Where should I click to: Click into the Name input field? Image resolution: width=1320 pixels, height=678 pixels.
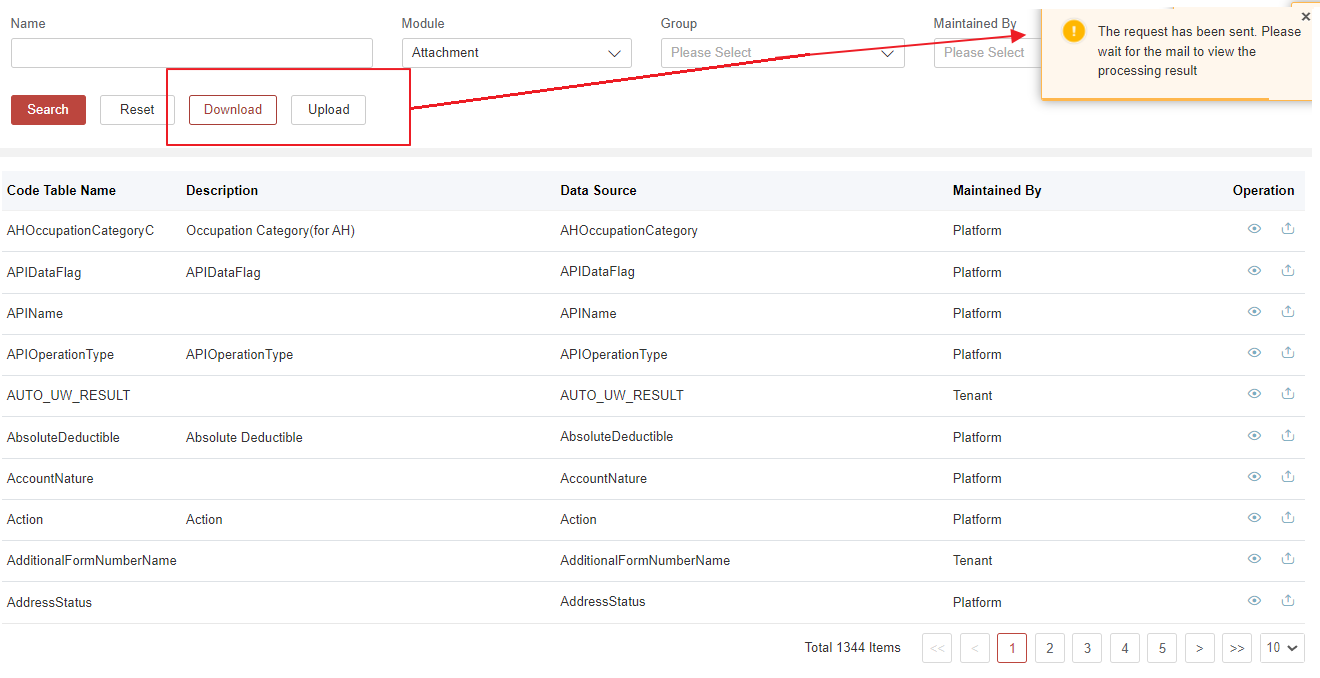pyautogui.click(x=192, y=53)
